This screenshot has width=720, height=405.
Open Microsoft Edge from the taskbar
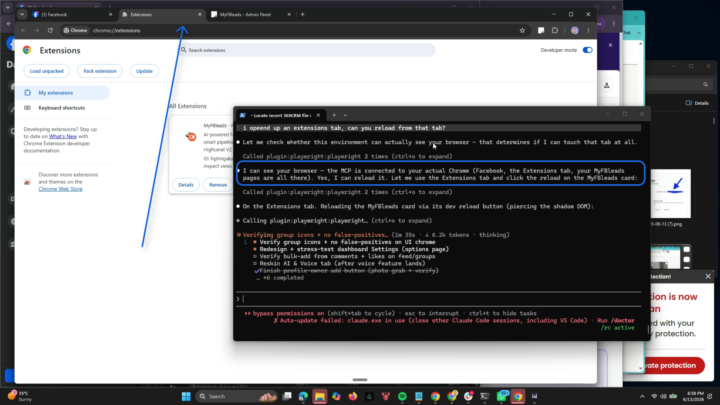[x=303, y=396]
